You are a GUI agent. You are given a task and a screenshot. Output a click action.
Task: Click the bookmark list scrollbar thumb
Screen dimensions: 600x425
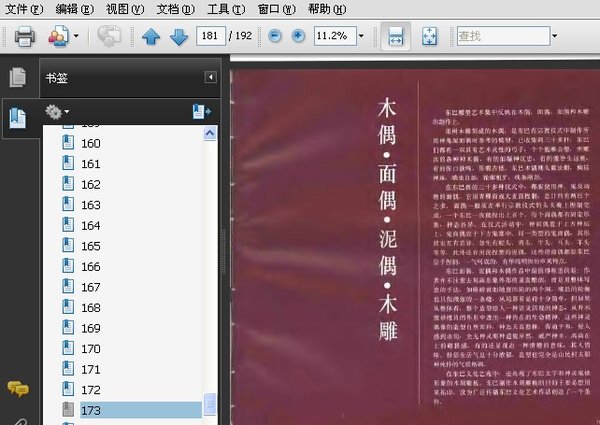(x=210, y=404)
